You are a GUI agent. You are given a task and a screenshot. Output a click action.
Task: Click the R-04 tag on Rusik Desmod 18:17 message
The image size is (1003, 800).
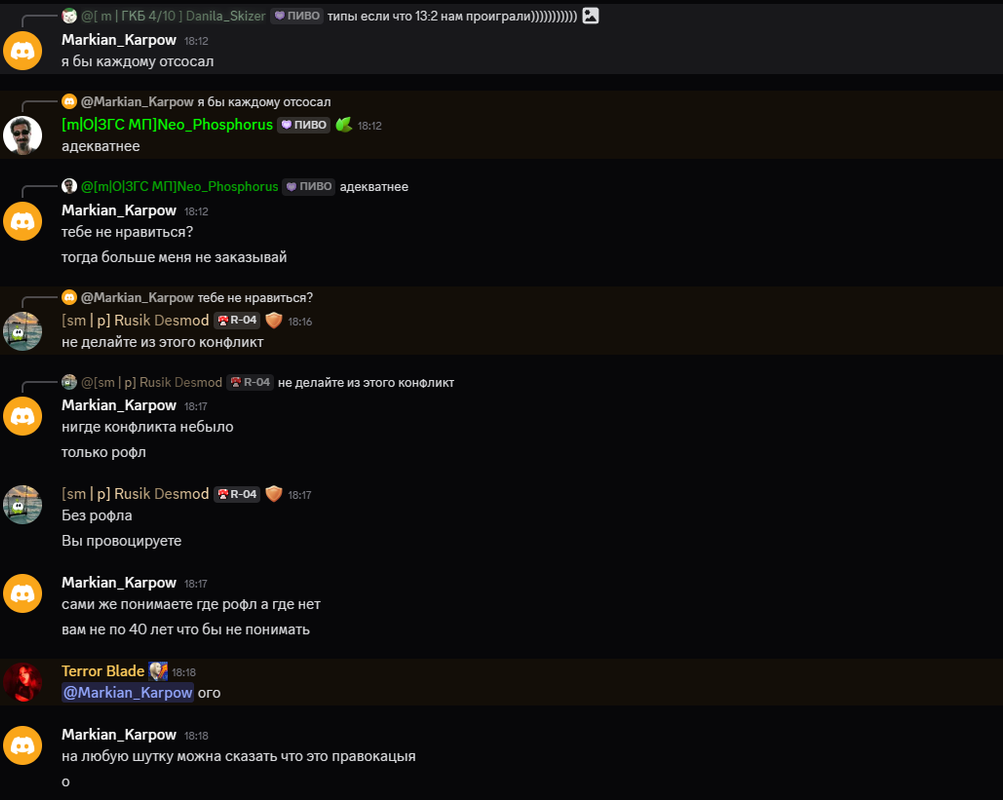[237, 494]
